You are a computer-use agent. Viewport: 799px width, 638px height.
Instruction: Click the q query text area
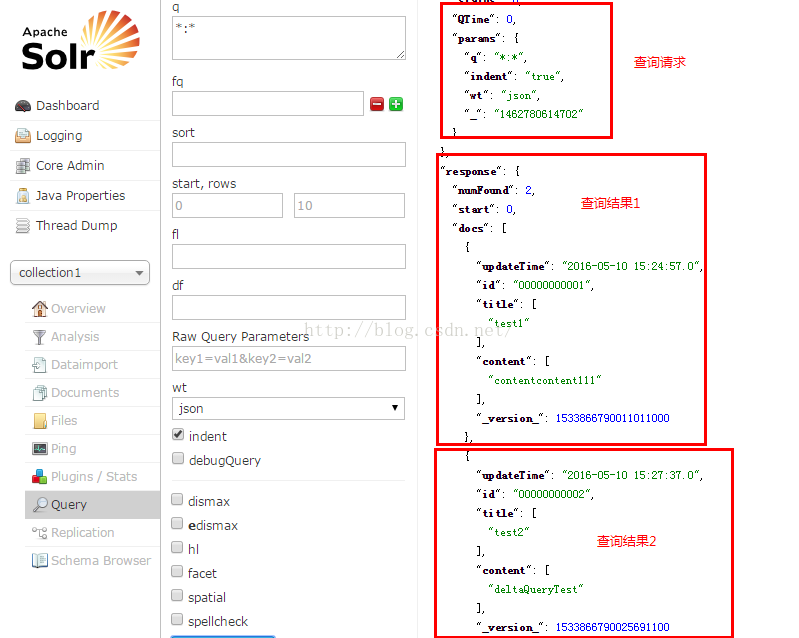pyautogui.click(x=289, y=38)
